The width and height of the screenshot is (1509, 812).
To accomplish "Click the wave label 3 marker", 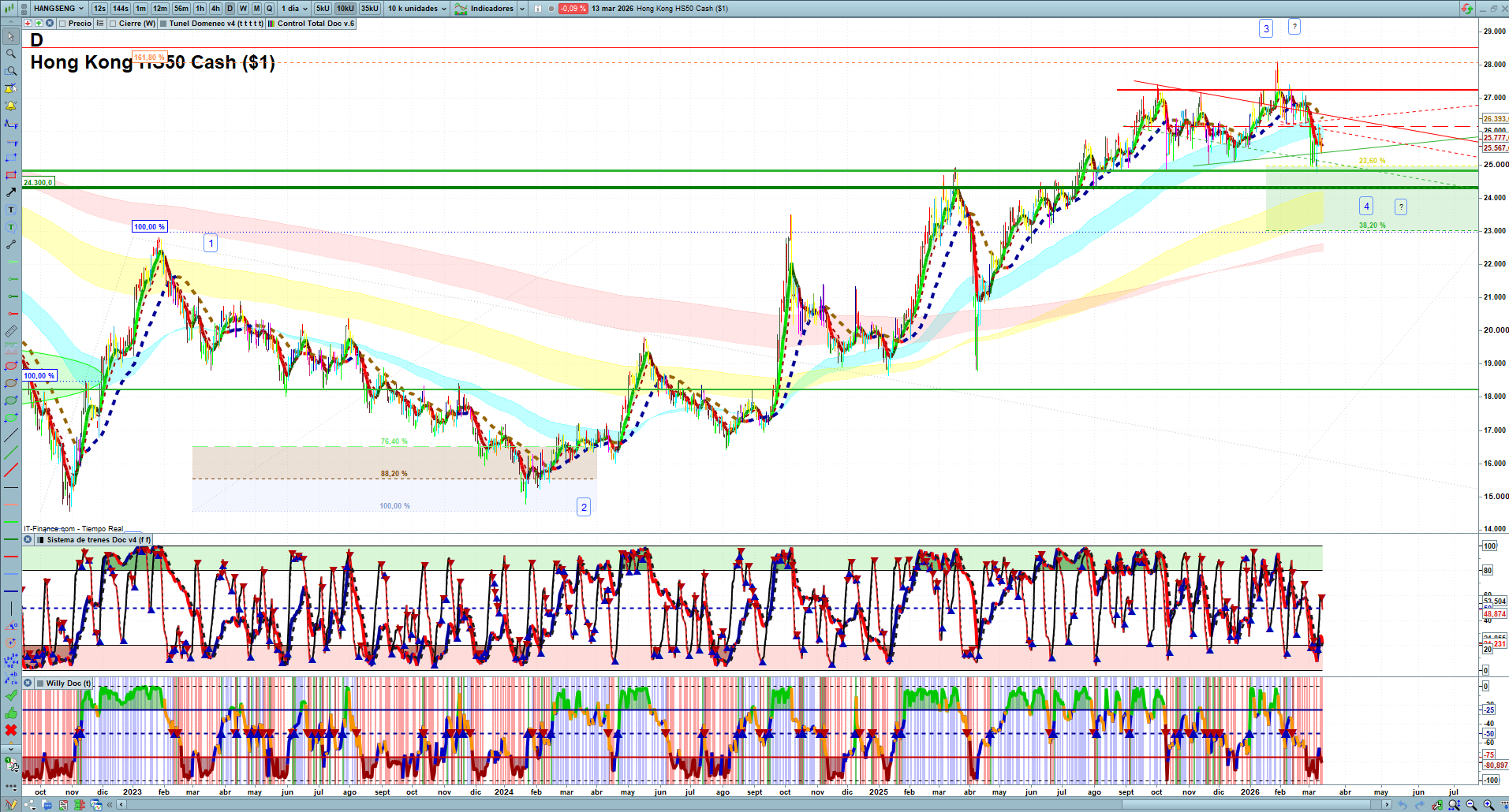I will pyautogui.click(x=1266, y=29).
